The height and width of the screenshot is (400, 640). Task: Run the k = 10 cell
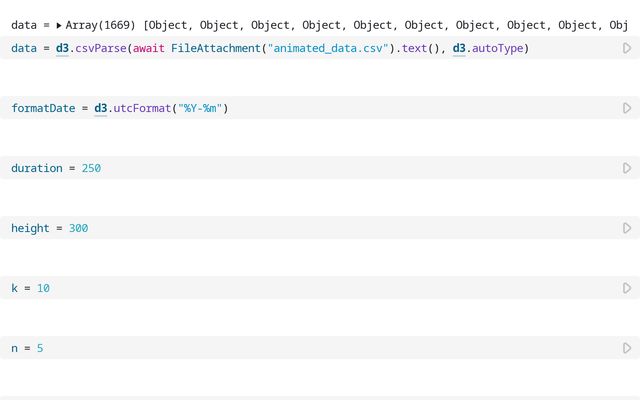627,288
